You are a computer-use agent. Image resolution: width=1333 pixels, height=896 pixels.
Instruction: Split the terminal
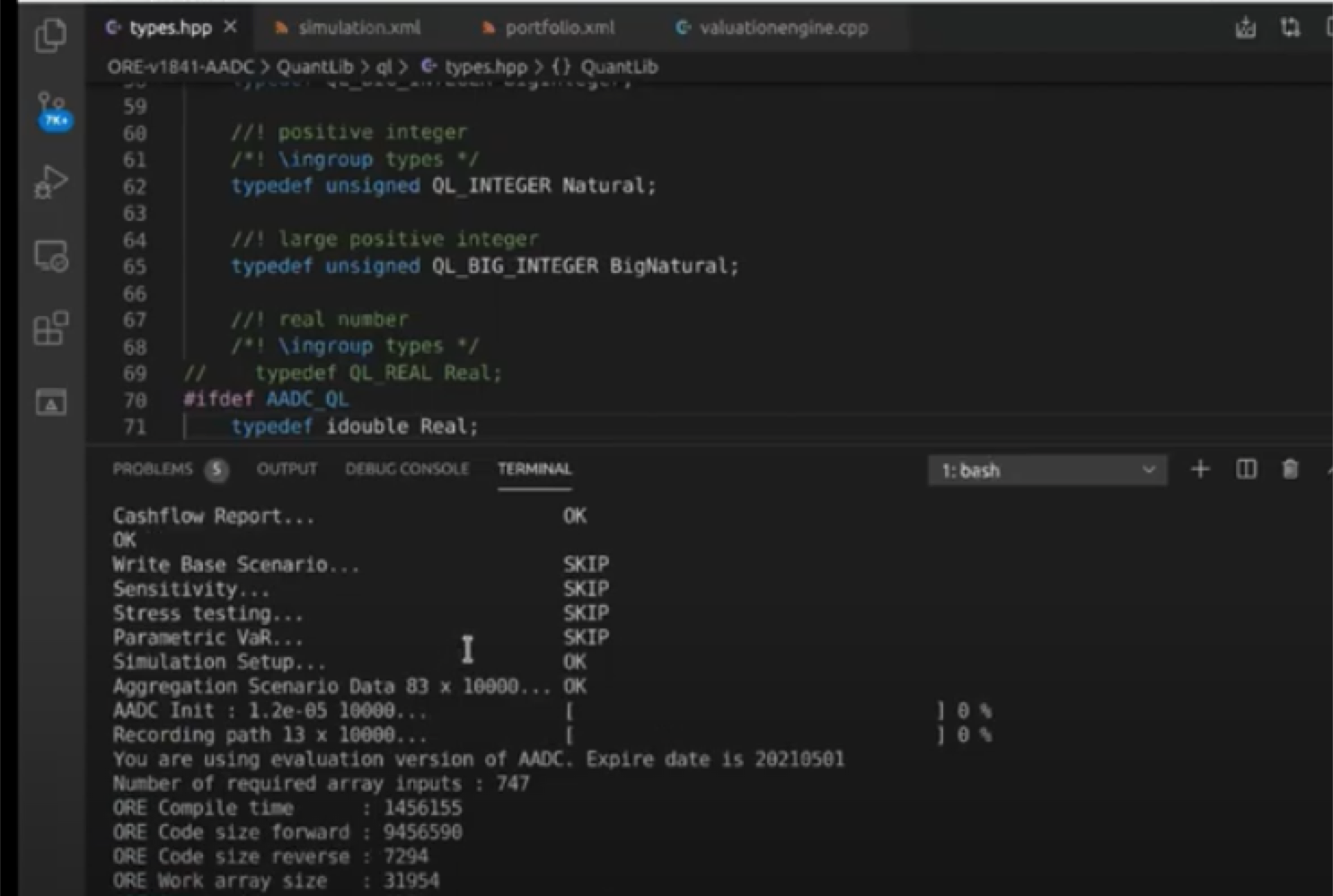coord(1246,470)
